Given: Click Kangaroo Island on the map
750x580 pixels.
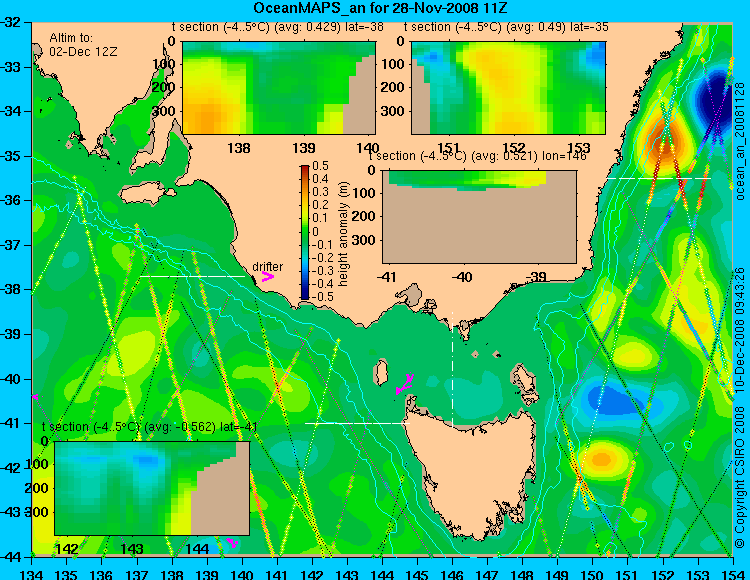Looking at the screenshot, I should point(145,194).
